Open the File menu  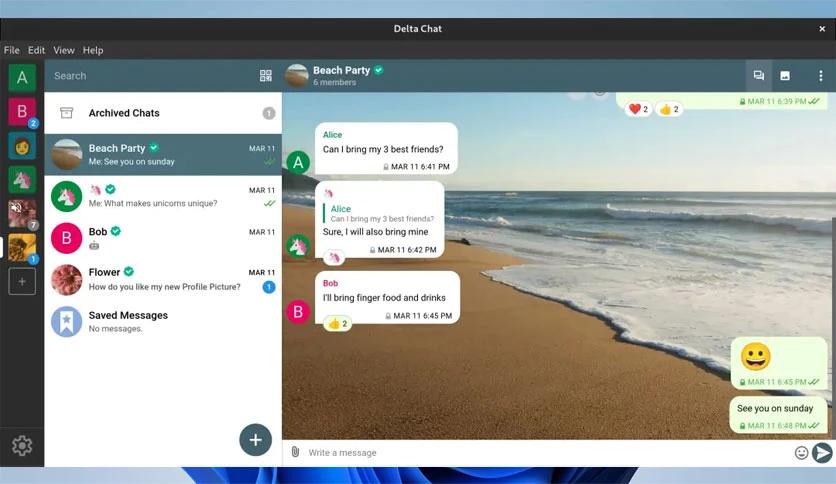tap(12, 50)
